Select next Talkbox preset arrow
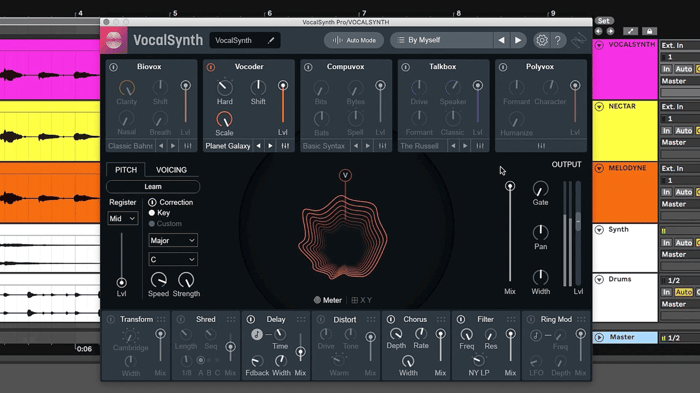The width and height of the screenshot is (700, 393). click(465, 146)
